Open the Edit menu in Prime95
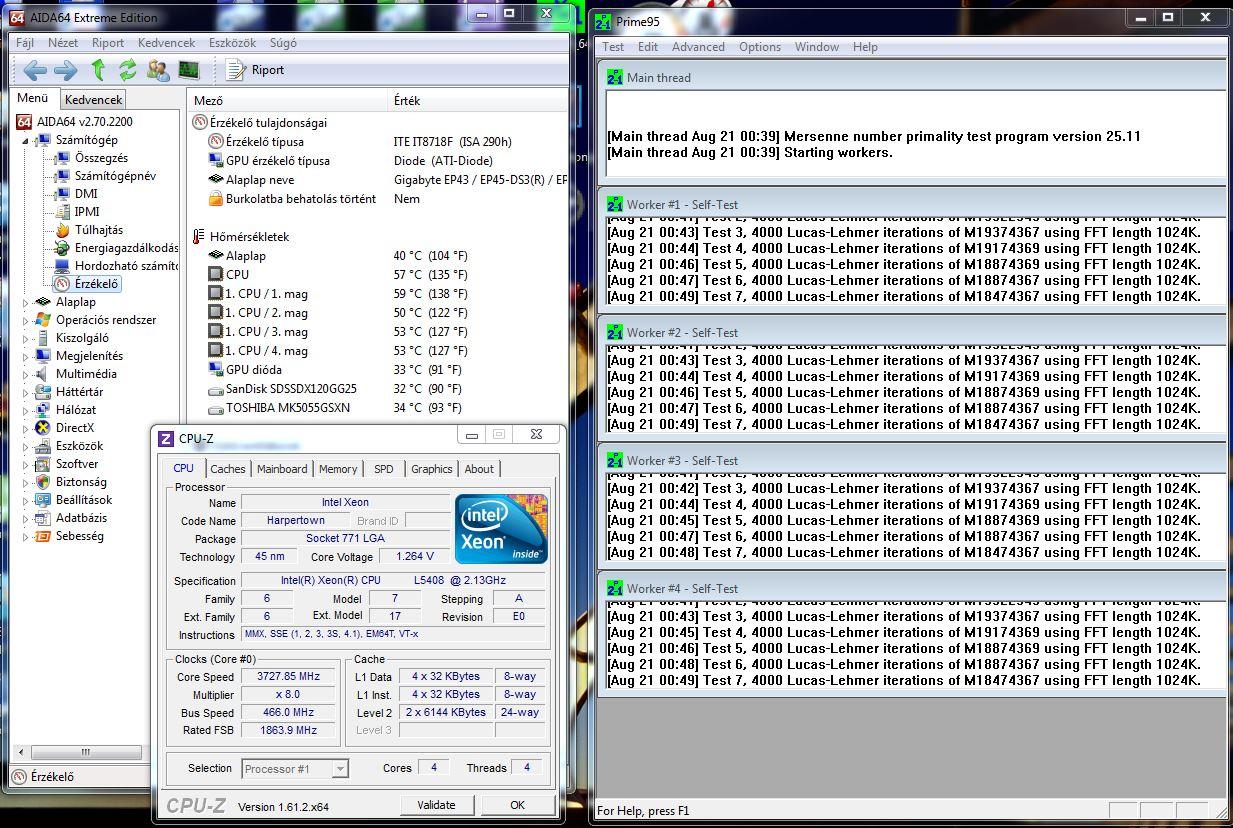 648,47
